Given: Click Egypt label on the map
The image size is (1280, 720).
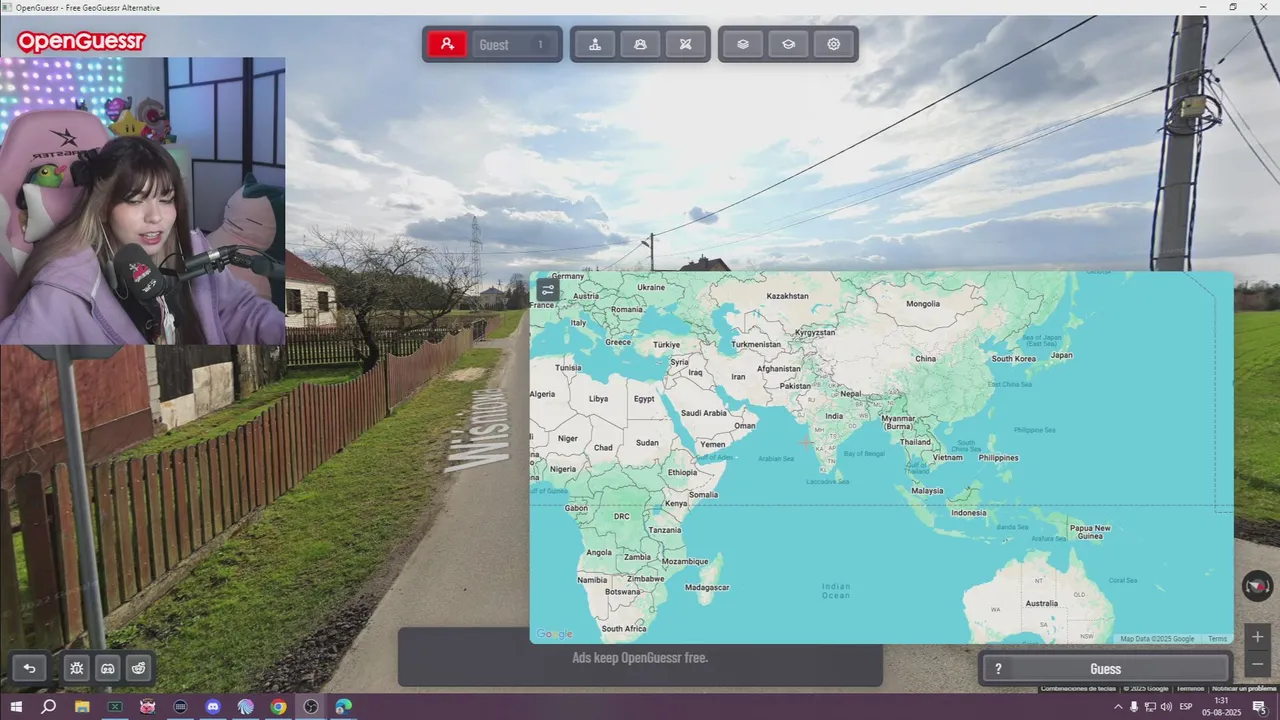Looking at the screenshot, I should (x=644, y=398).
